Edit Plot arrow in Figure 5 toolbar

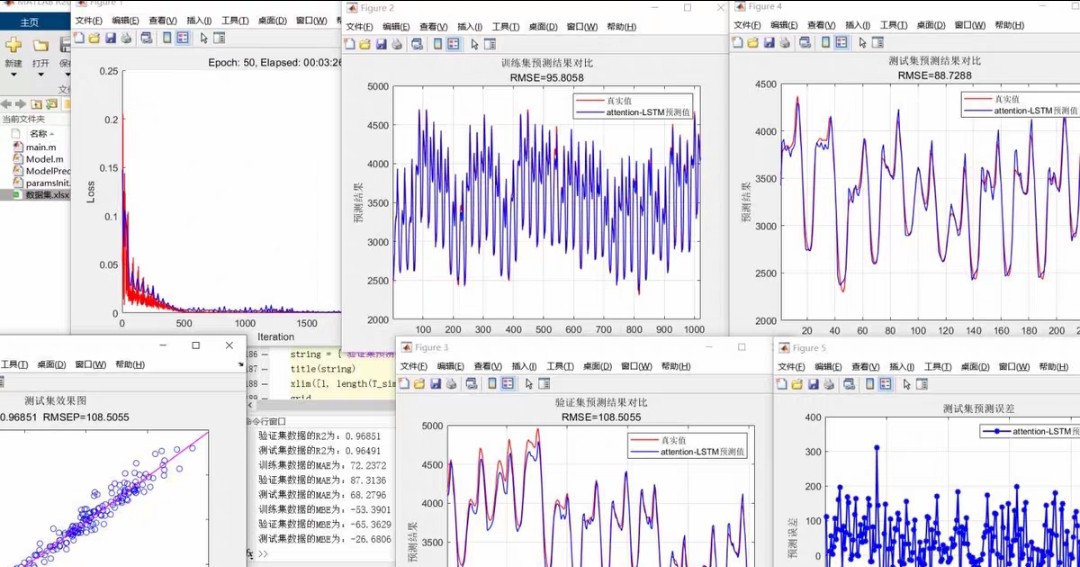(x=907, y=384)
